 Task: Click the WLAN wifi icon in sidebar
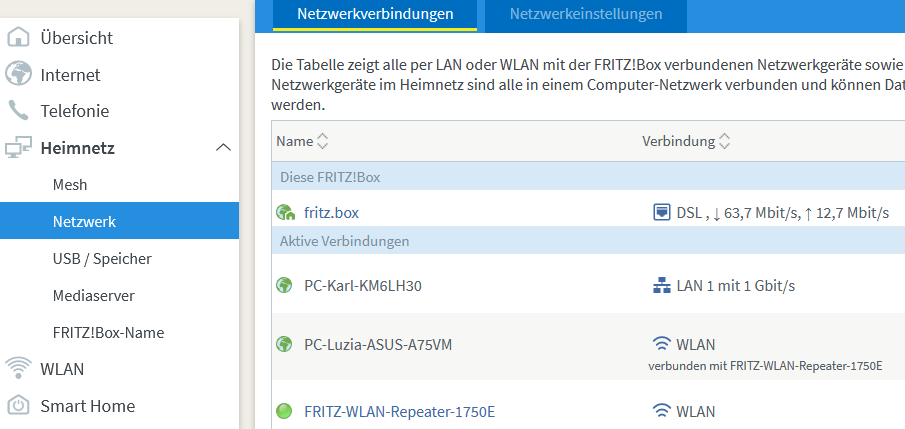pyautogui.click(x=18, y=368)
